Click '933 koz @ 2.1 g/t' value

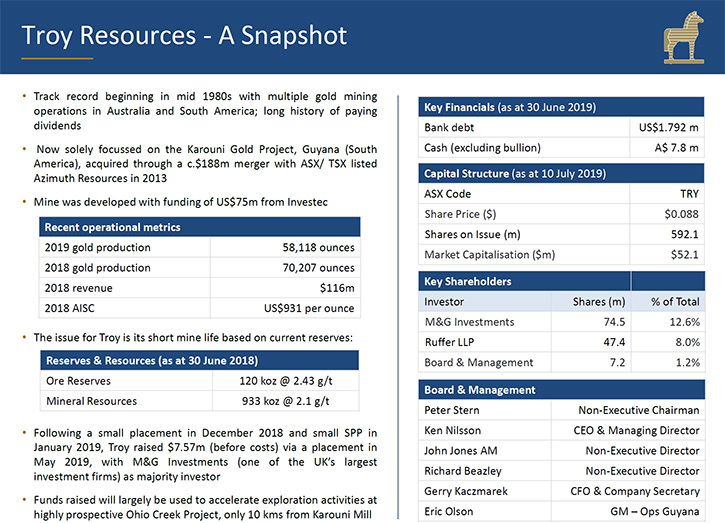tap(286, 401)
